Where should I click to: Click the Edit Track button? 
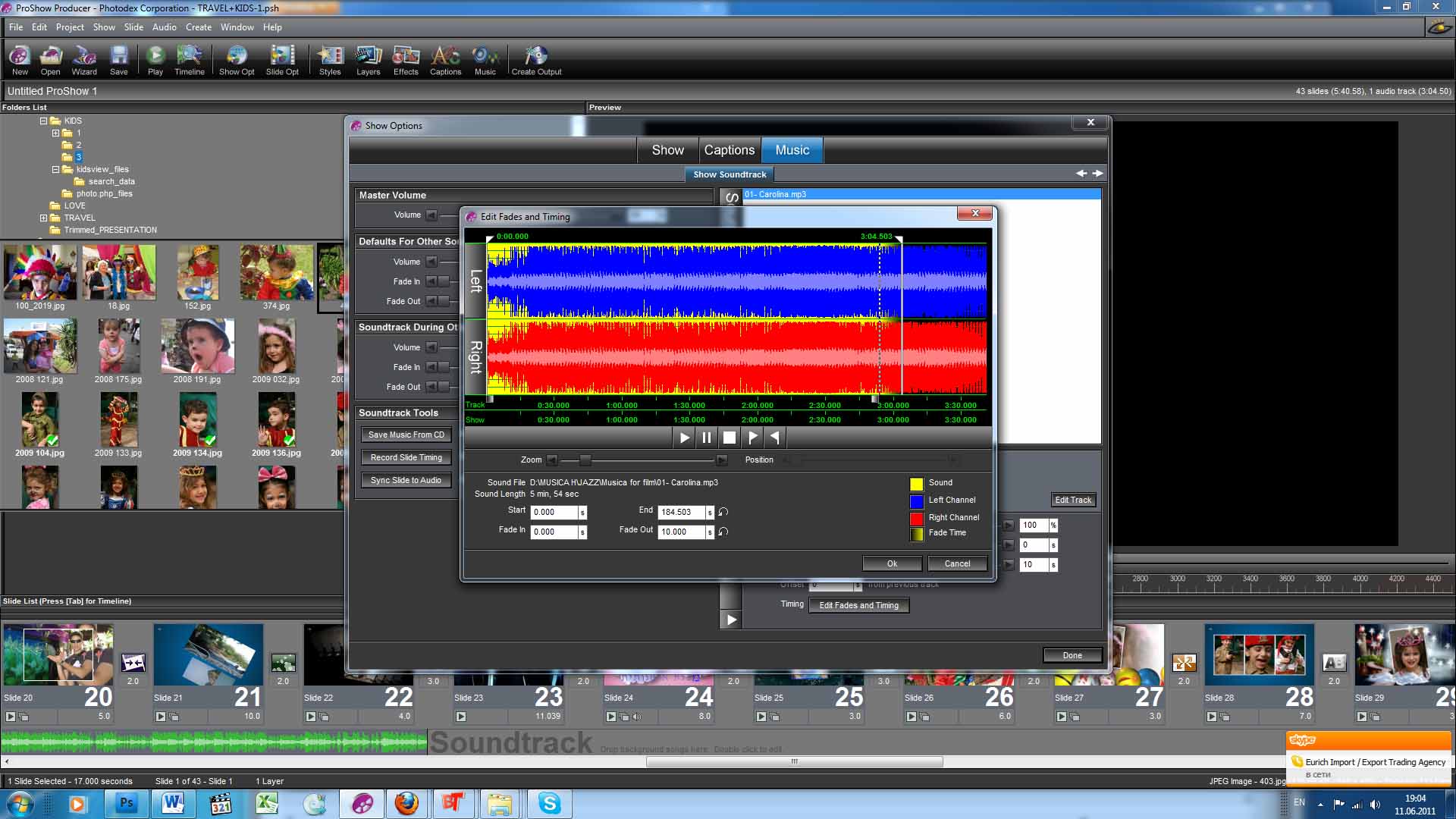pos(1073,500)
